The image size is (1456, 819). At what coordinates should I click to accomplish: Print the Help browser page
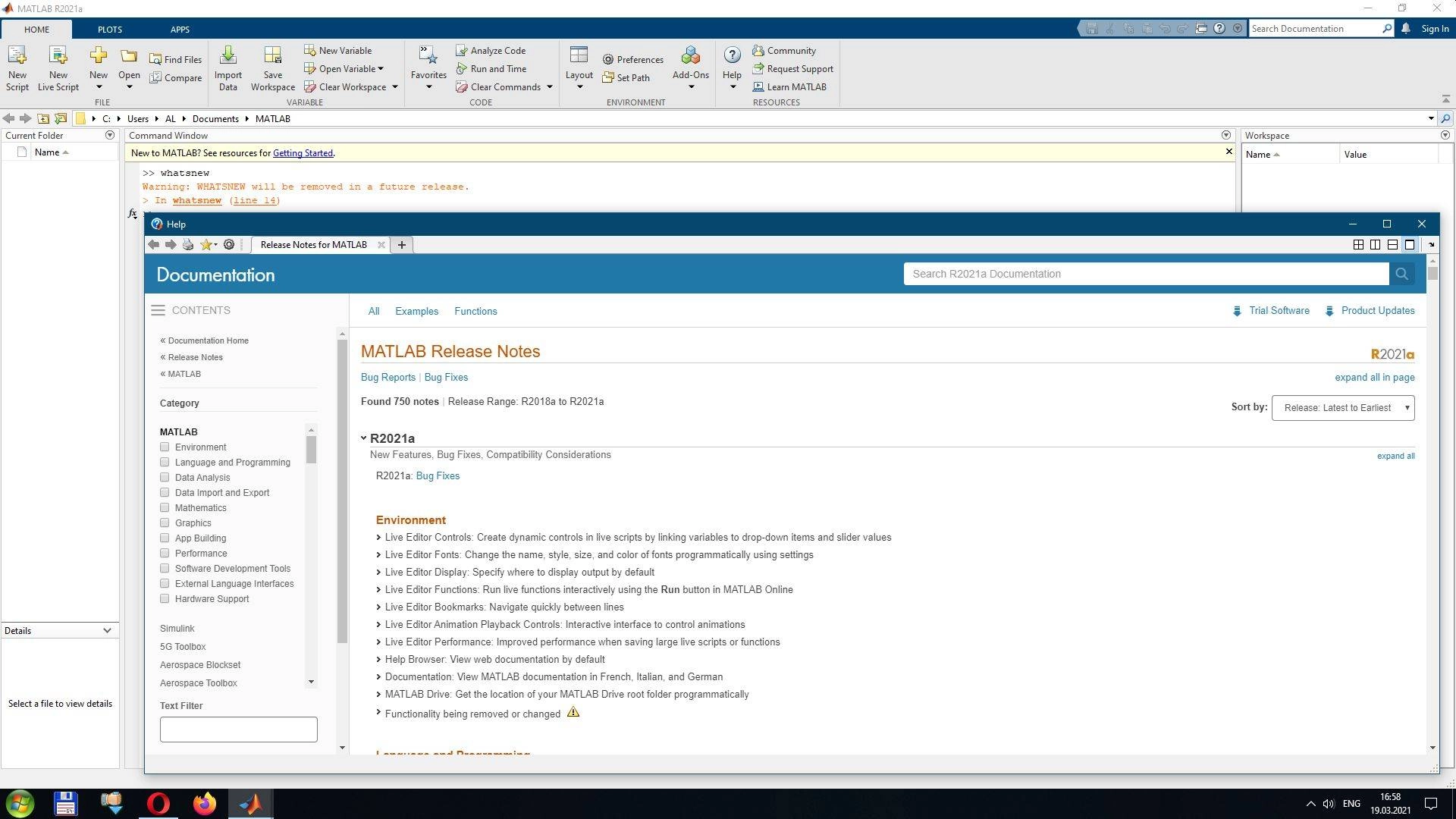point(188,244)
